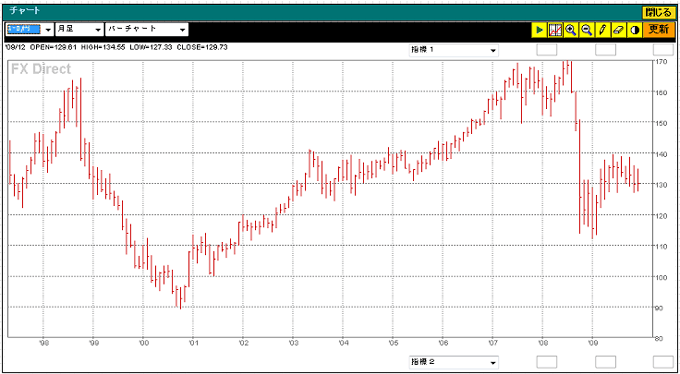Expand the 指標 2 indicator dropdown
This screenshot has height=374, width=680.
[454, 362]
